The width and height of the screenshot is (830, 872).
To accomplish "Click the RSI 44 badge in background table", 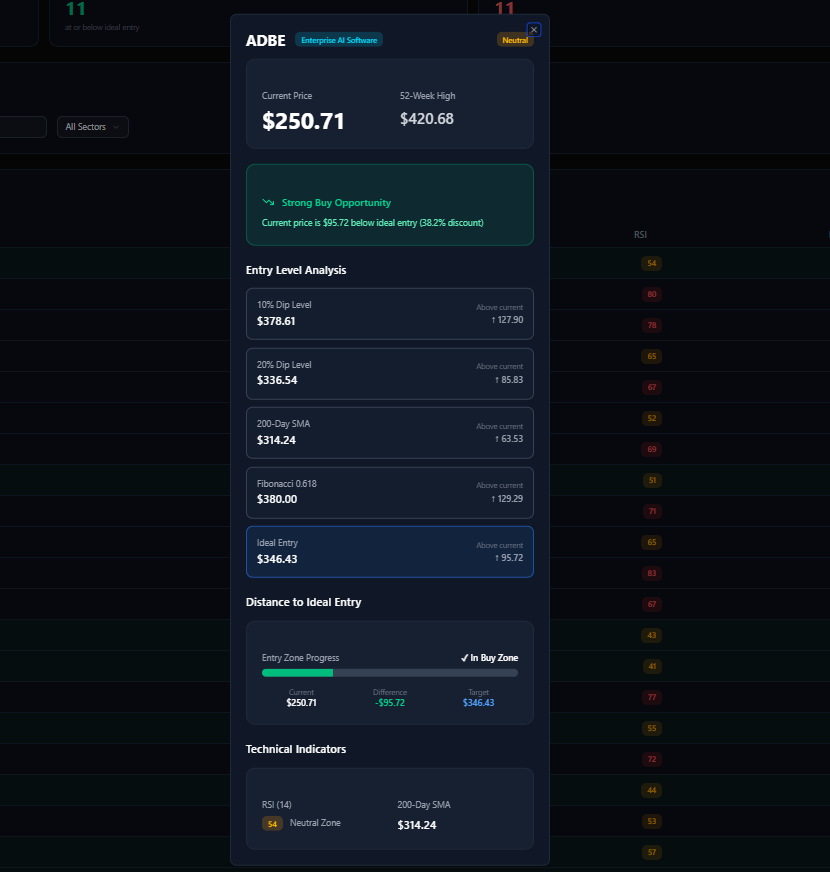I will click(x=651, y=790).
